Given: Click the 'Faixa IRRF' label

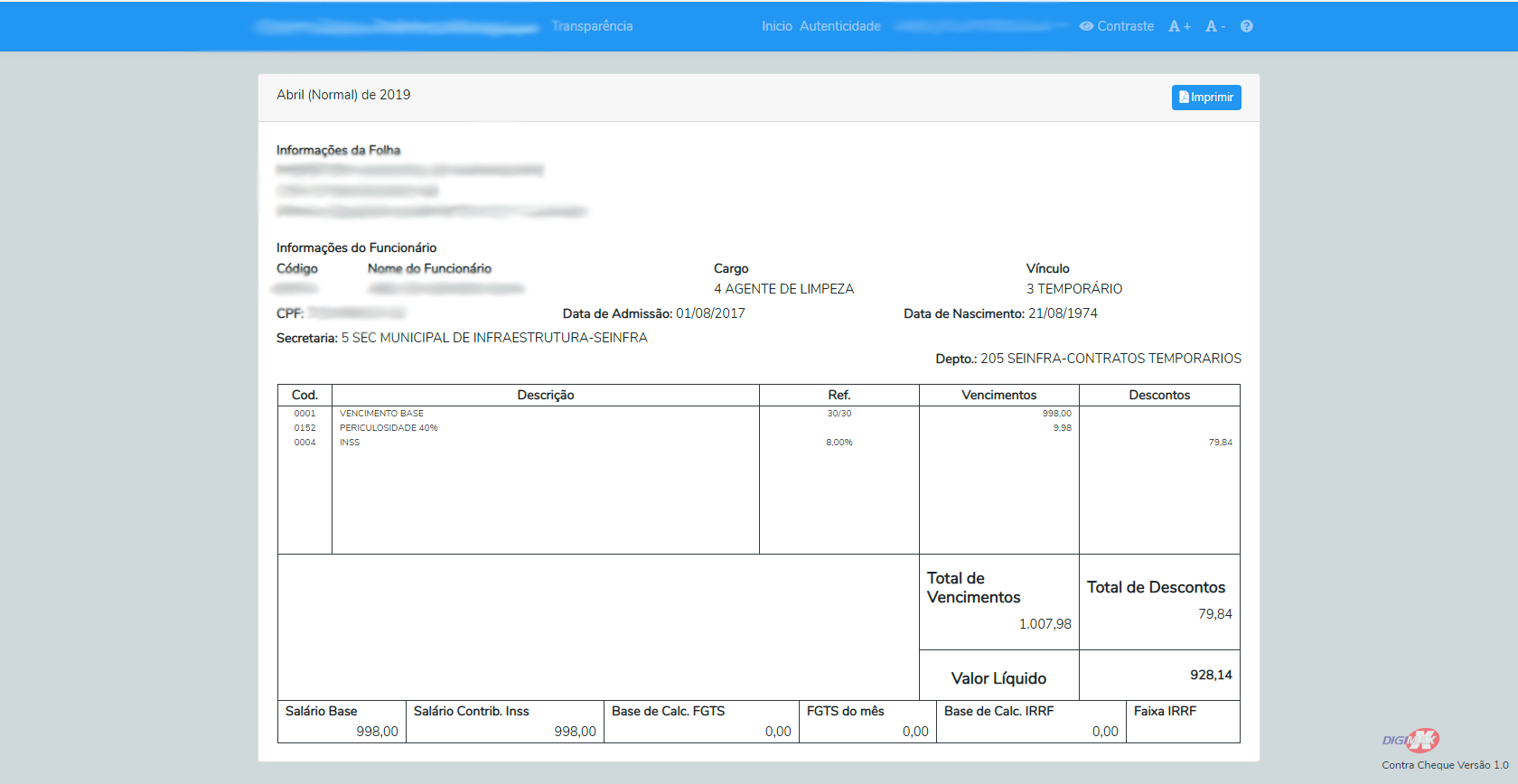Looking at the screenshot, I should pos(1165,711).
